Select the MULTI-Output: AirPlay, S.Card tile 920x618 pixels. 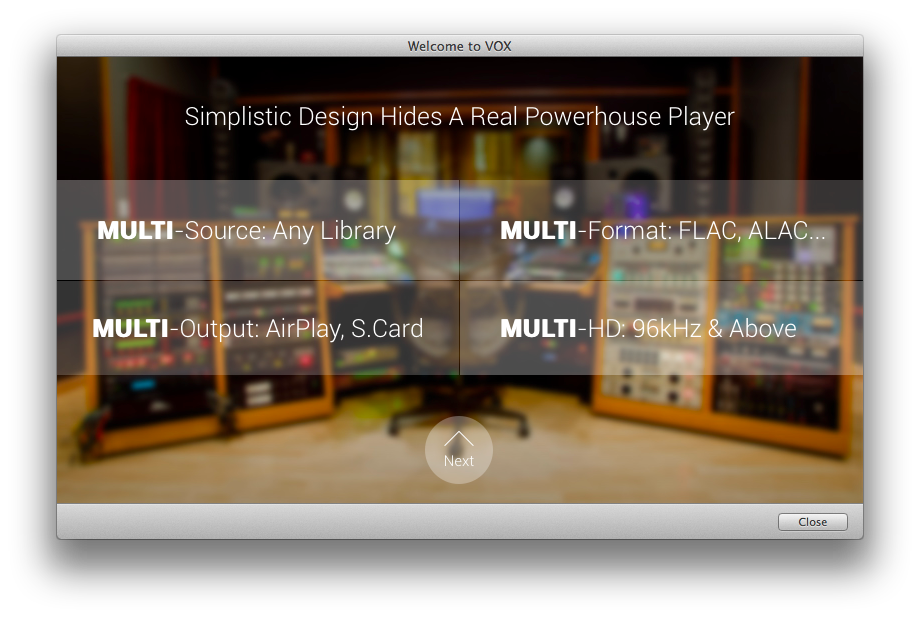pyautogui.click(x=258, y=328)
